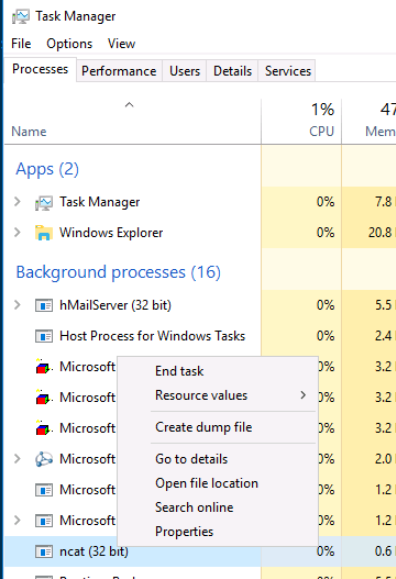Expand the Windows Explorer row

point(17,232)
